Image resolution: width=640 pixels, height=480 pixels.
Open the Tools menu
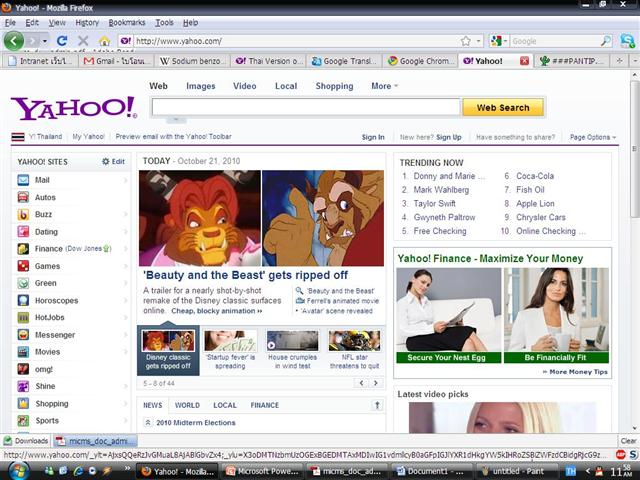(x=164, y=23)
